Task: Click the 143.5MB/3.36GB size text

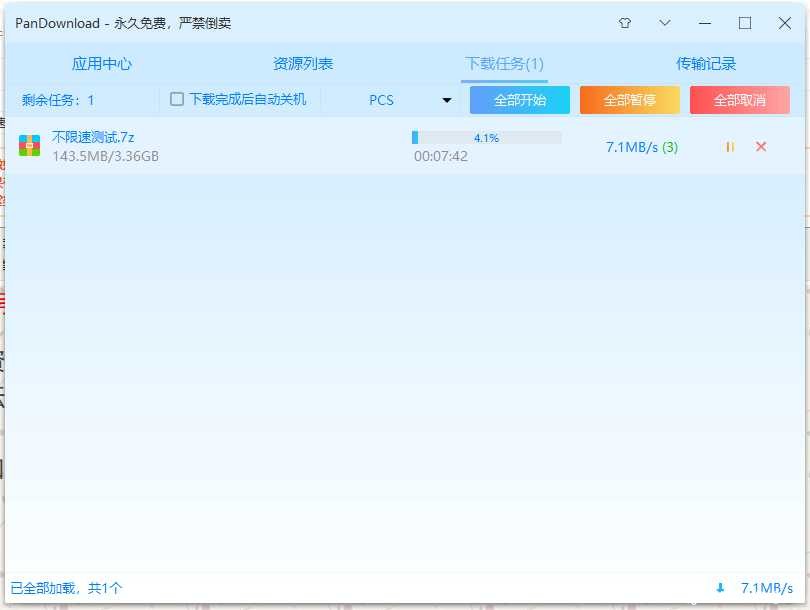Action: 105,157
